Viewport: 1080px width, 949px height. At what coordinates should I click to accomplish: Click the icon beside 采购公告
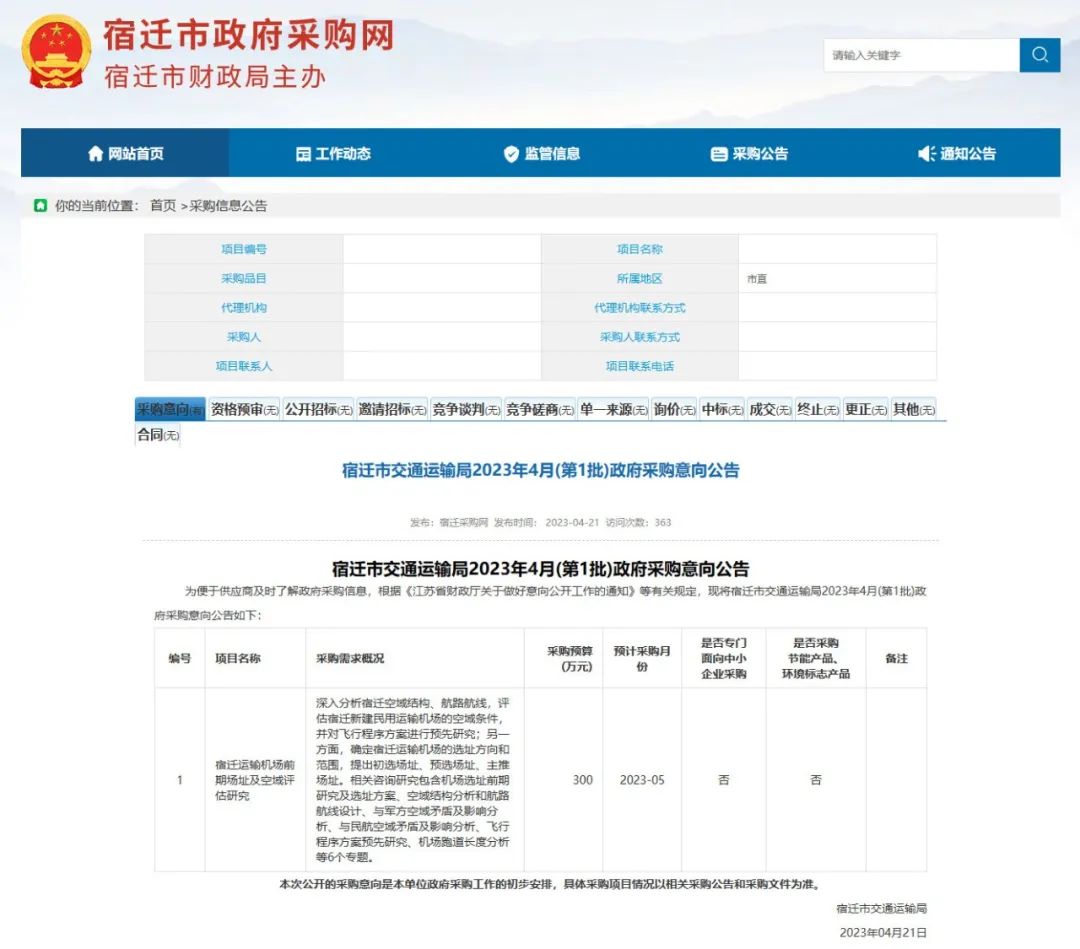[x=718, y=154]
